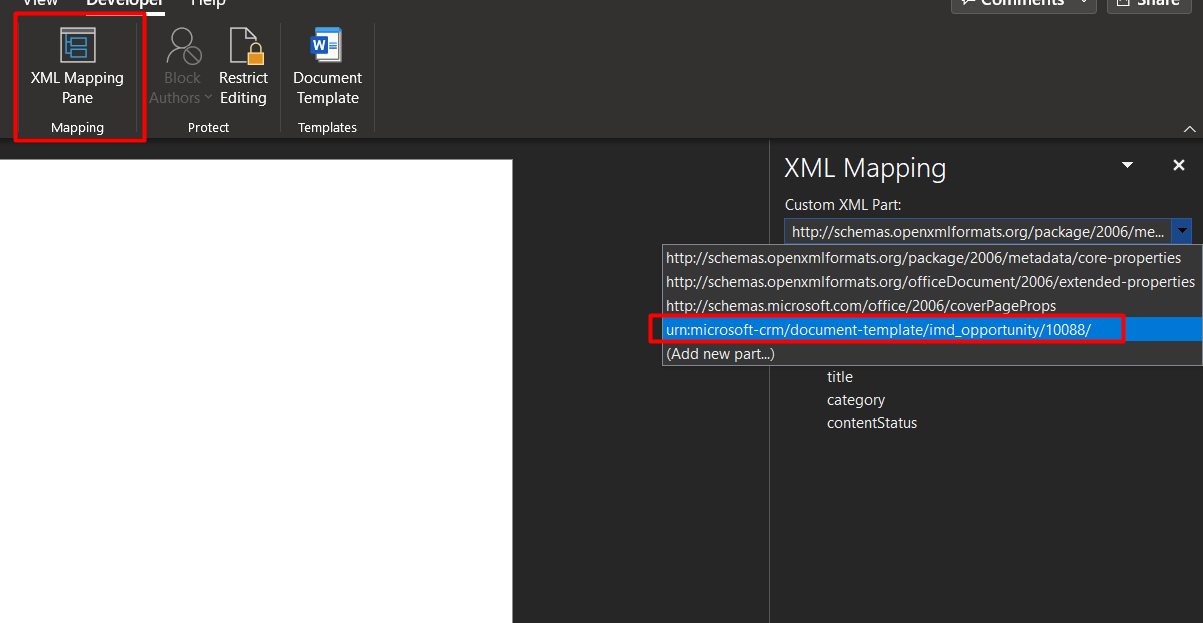
Task: Open the Comments dropdown menu
Action: tap(1082, 3)
